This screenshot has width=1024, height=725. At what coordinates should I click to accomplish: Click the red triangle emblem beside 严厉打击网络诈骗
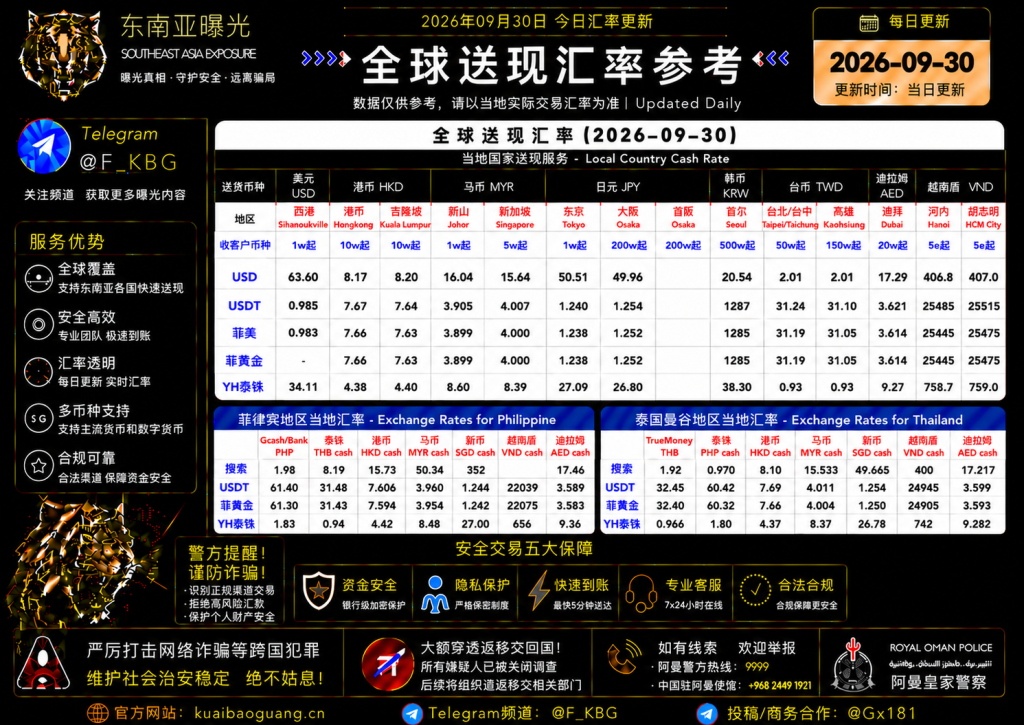pyautogui.click(x=43, y=664)
